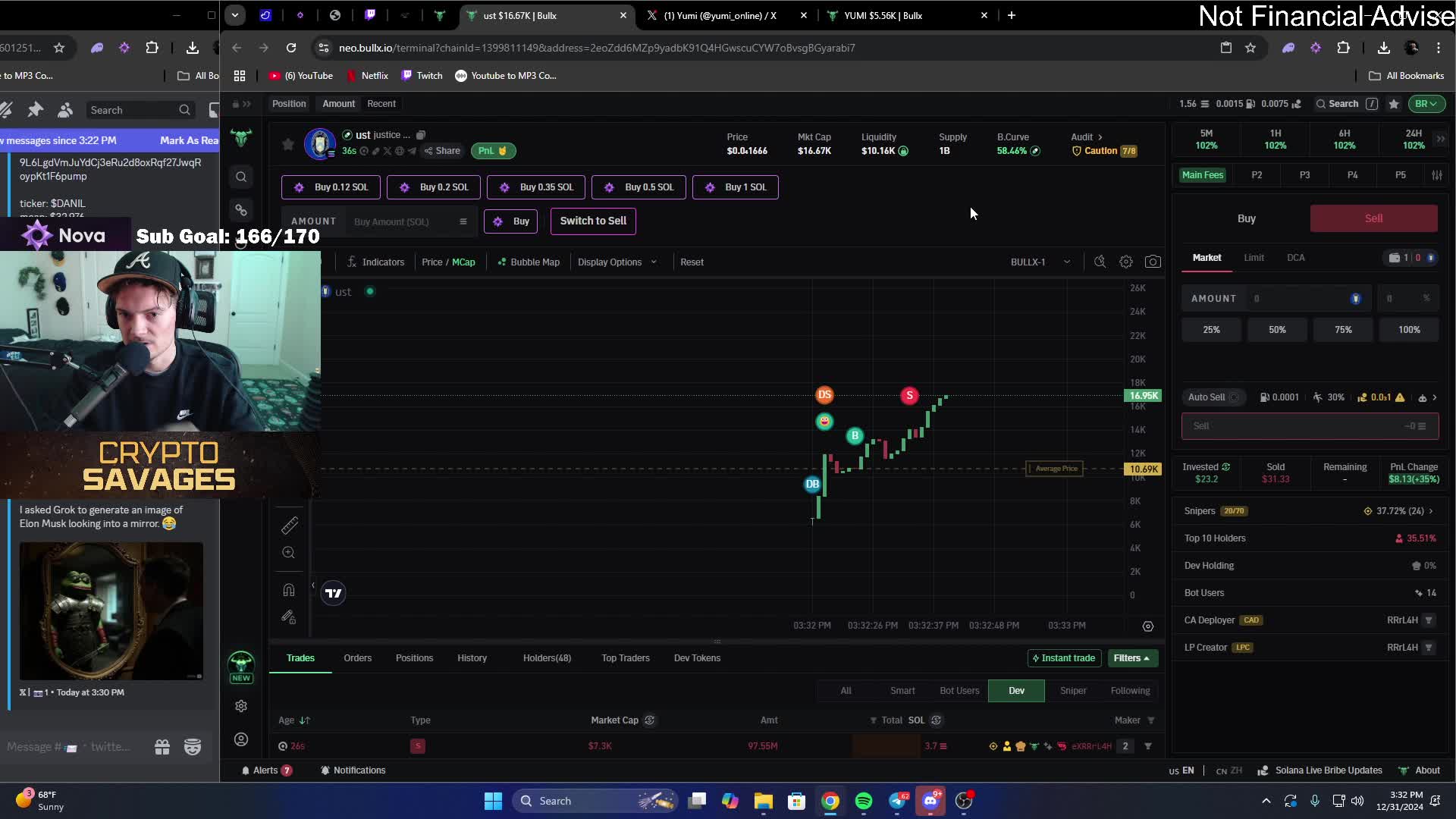Favorite the ust token with the star
This screenshot has height=819, width=1456.
(x=287, y=144)
